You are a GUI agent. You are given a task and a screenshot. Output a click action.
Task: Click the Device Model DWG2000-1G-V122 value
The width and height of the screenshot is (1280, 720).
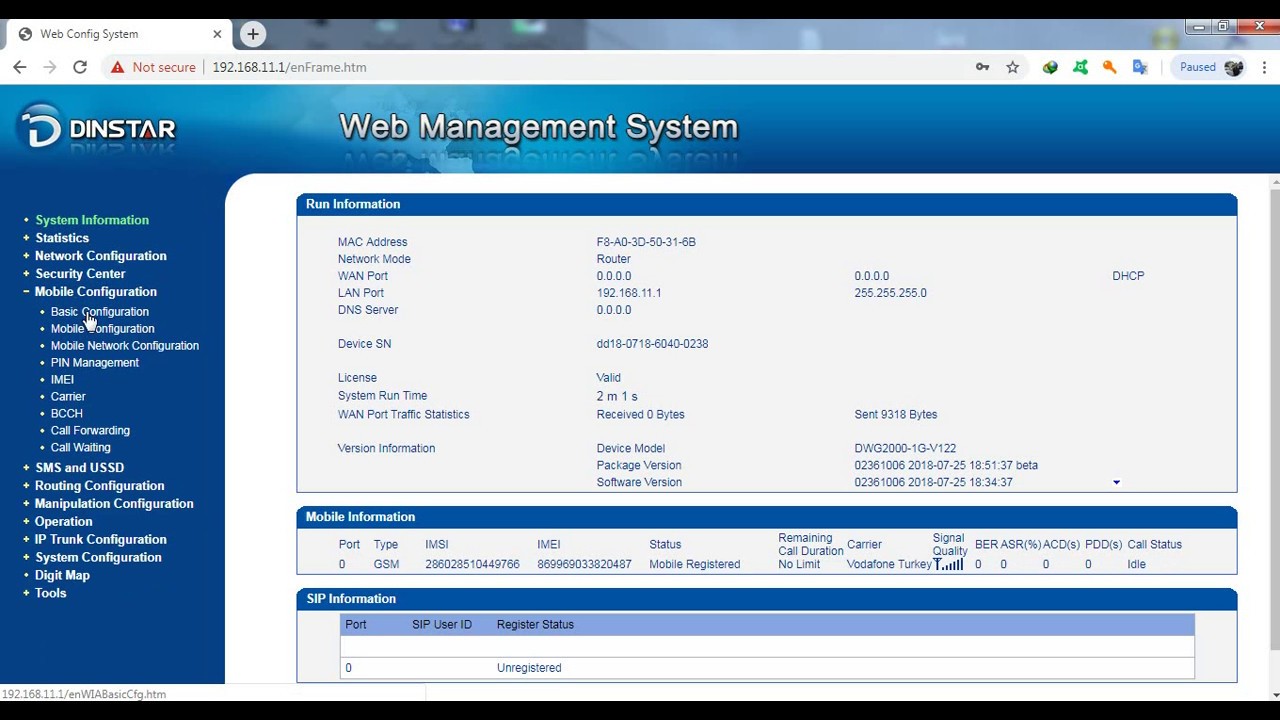[905, 449]
